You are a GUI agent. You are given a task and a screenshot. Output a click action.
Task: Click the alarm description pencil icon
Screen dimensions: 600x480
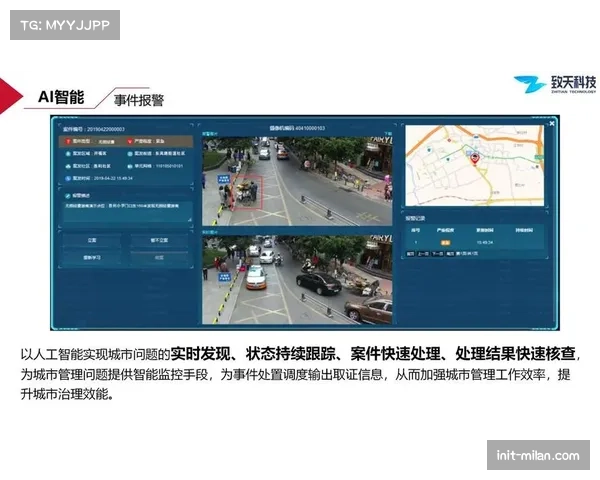(68, 196)
